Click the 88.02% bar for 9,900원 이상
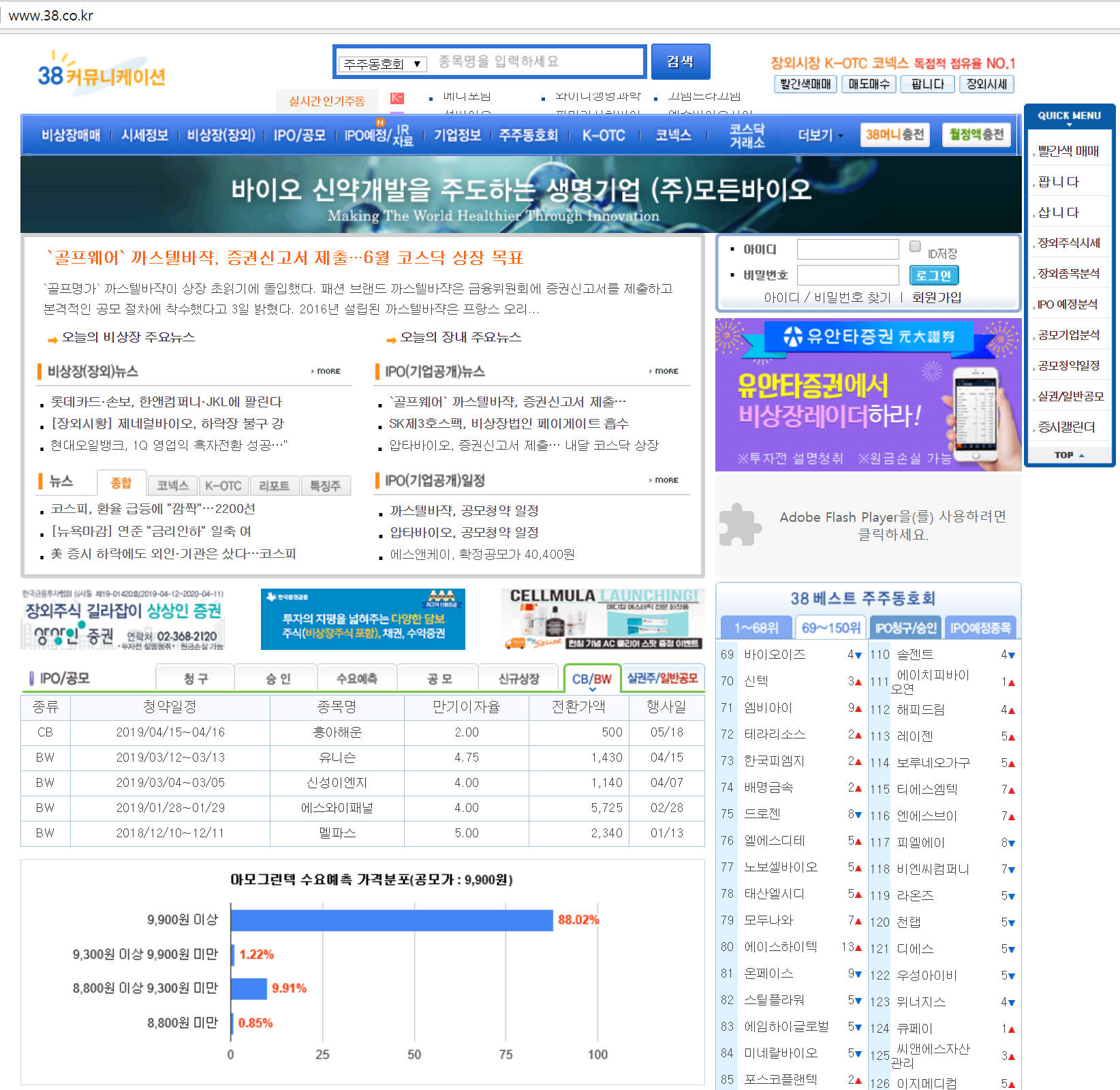Image resolution: width=1120 pixels, height=1090 pixels. tap(392, 920)
